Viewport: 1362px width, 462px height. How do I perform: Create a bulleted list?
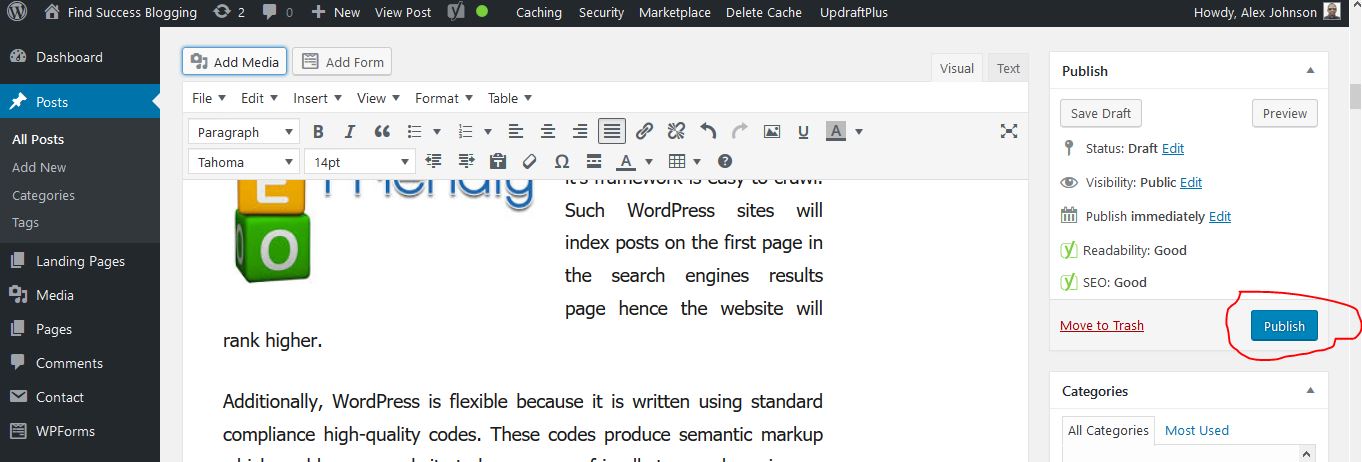tap(414, 131)
